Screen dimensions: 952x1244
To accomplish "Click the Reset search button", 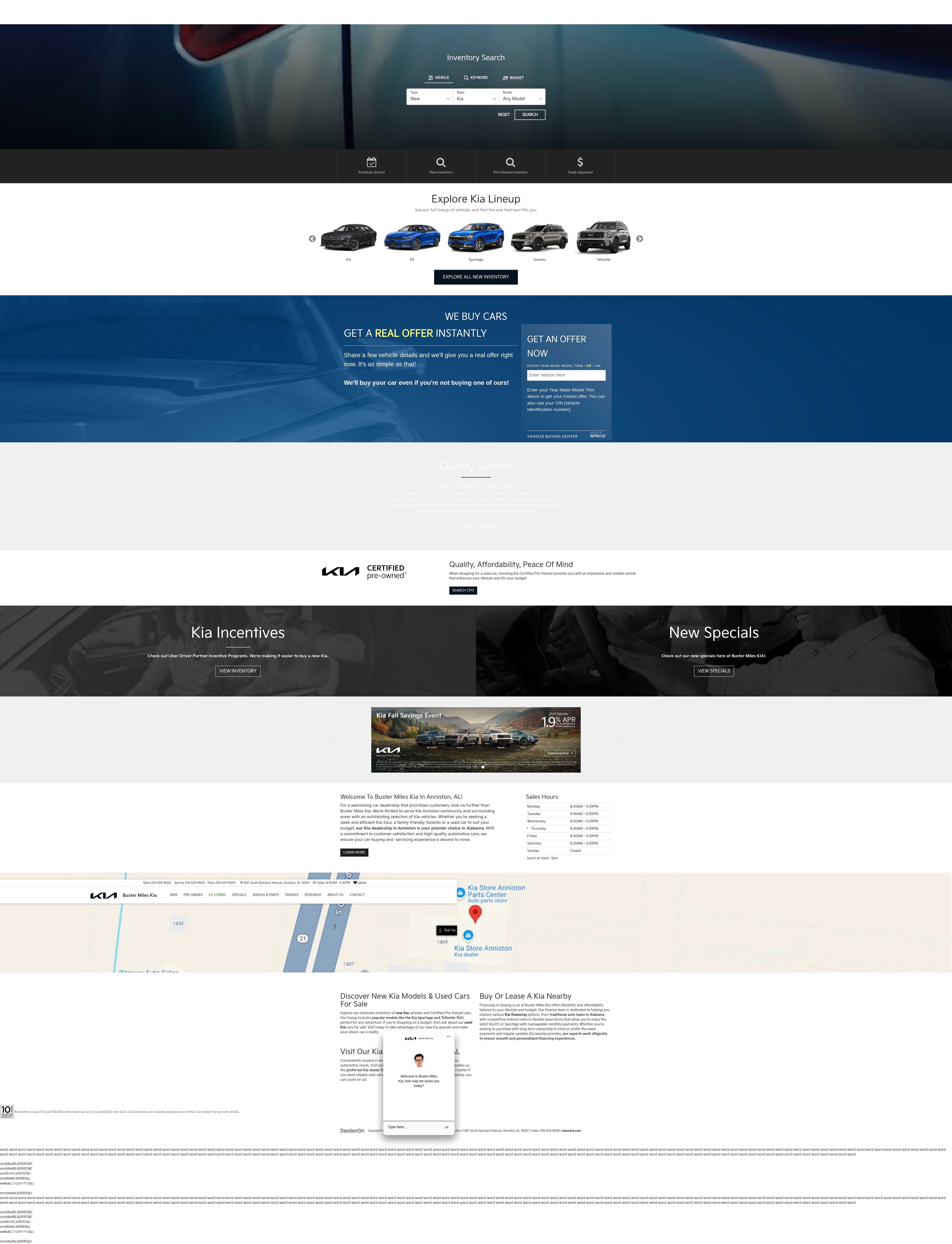I will click(504, 114).
